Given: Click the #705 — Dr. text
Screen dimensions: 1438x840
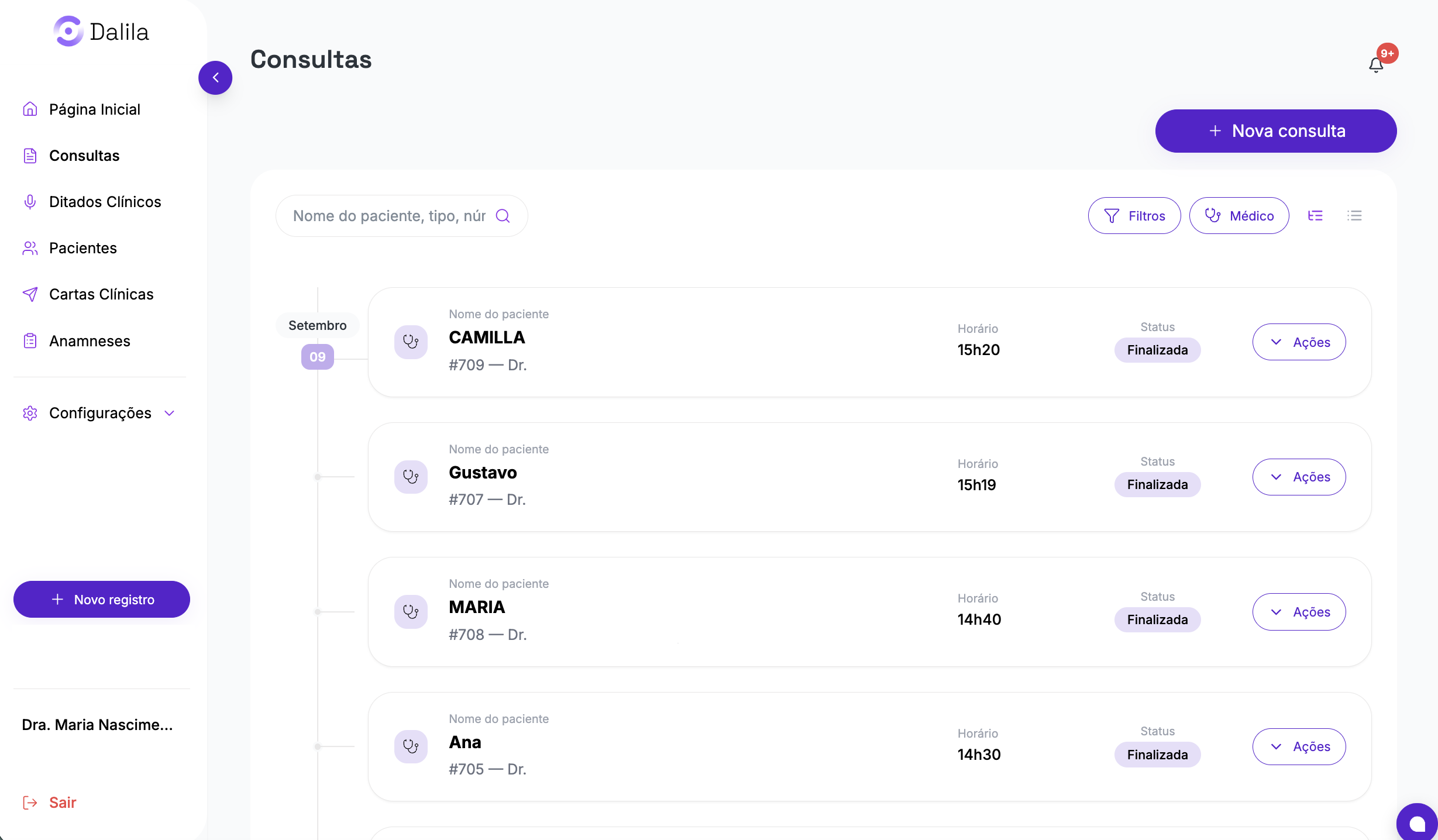Looking at the screenshot, I should 487,769.
